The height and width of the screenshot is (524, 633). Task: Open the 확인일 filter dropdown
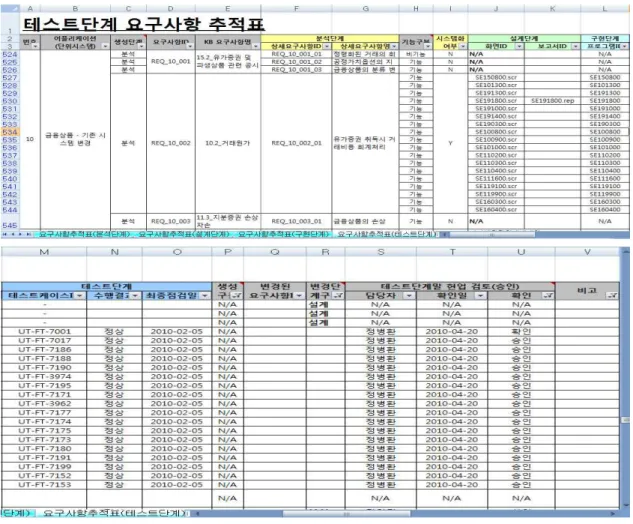pyautogui.click(x=480, y=296)
